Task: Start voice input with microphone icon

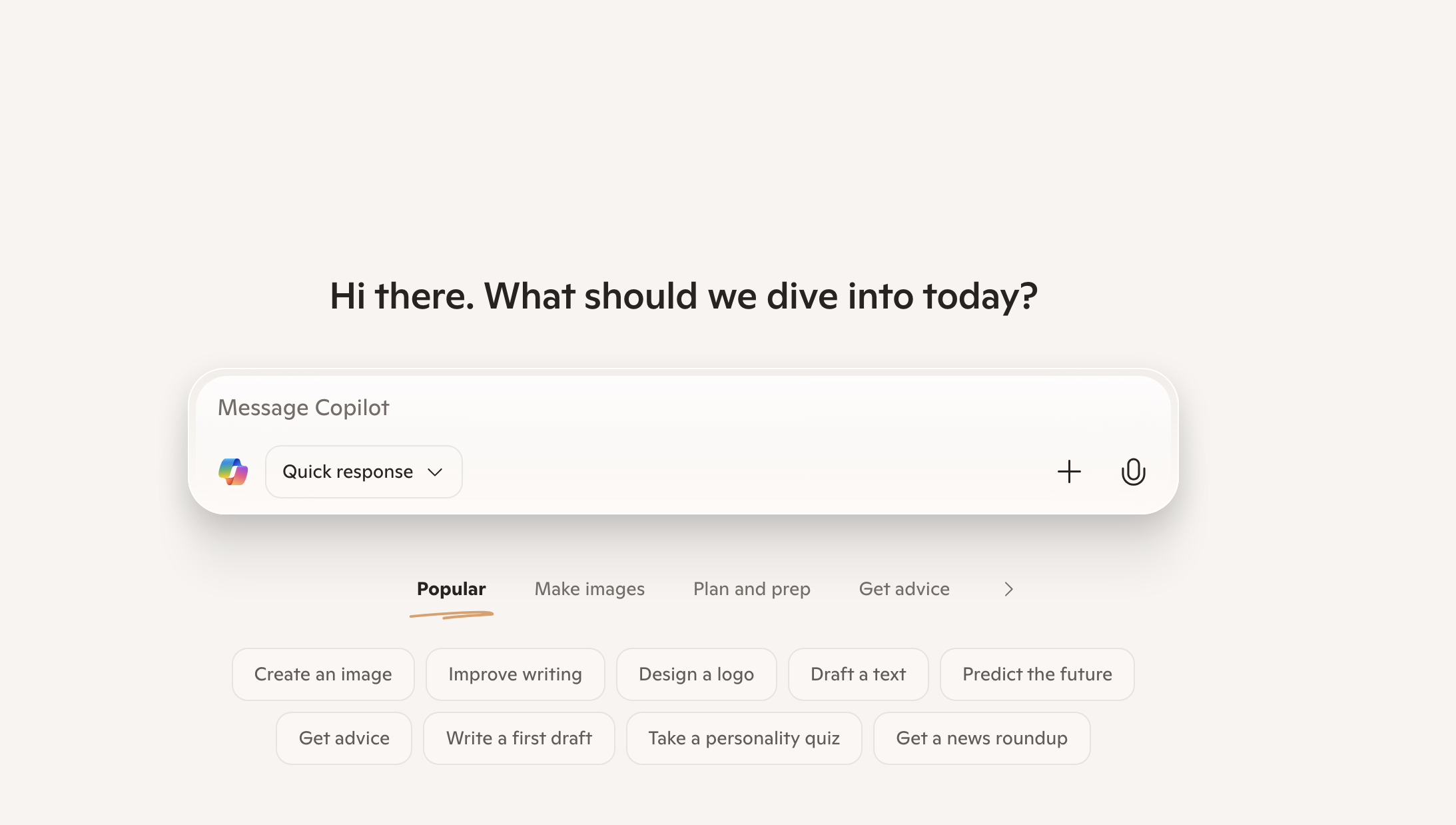Action: coord(1133,472)
